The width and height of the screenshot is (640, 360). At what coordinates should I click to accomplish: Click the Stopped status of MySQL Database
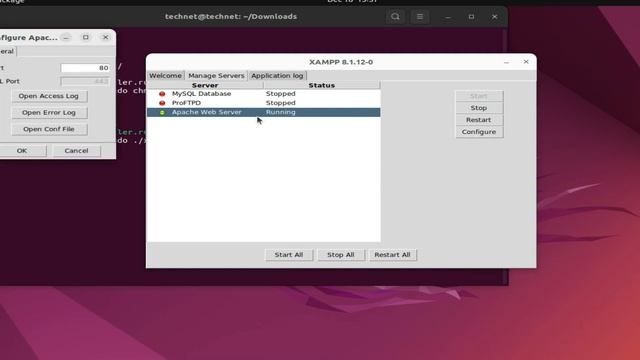pos(280,94)
